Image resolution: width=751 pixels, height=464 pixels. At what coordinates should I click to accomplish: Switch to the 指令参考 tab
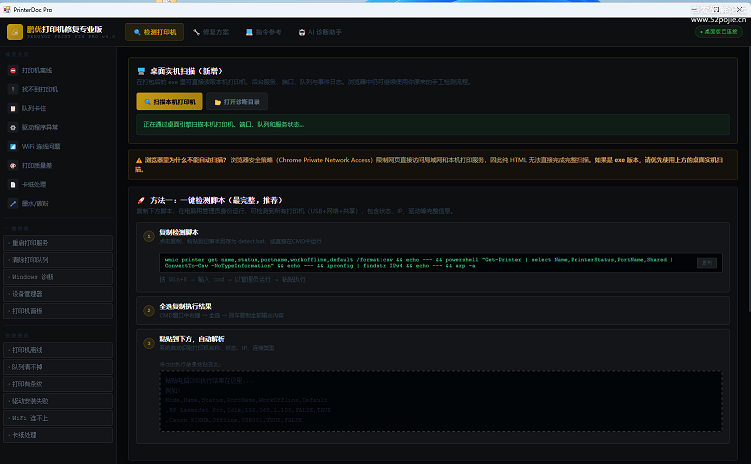click(x=264, y=32)
